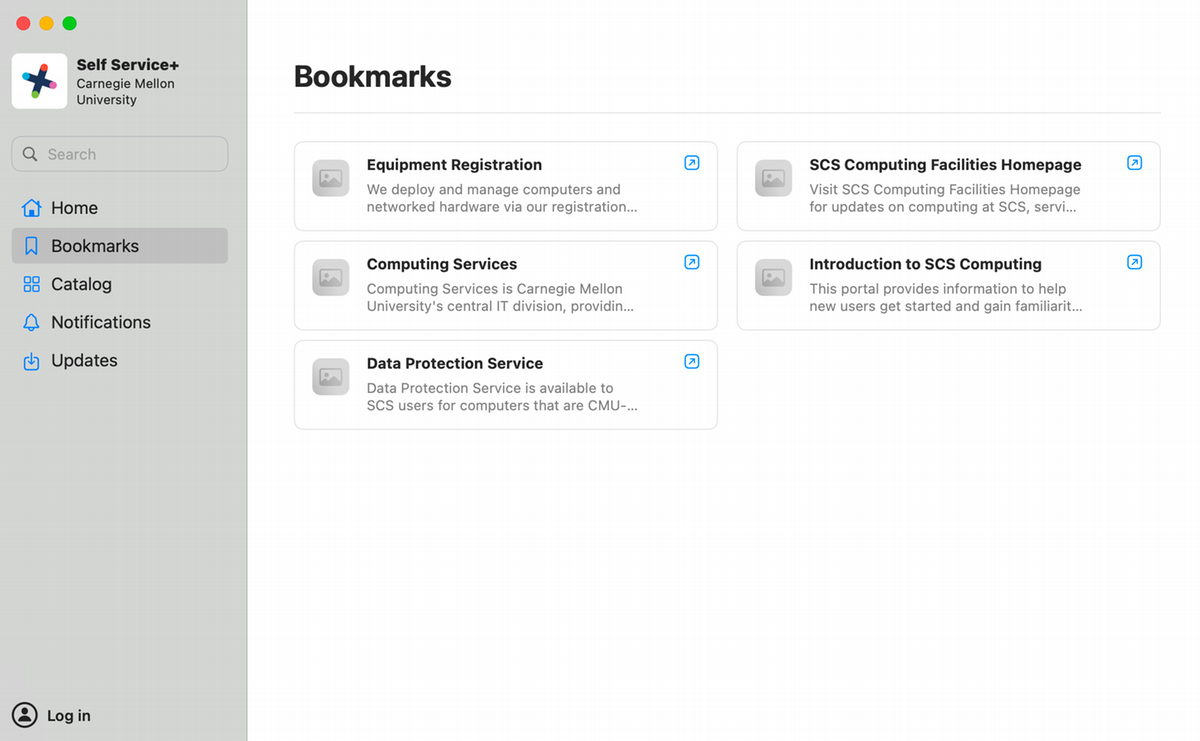Select Bookmarks in the sidebar

[120, 246]
